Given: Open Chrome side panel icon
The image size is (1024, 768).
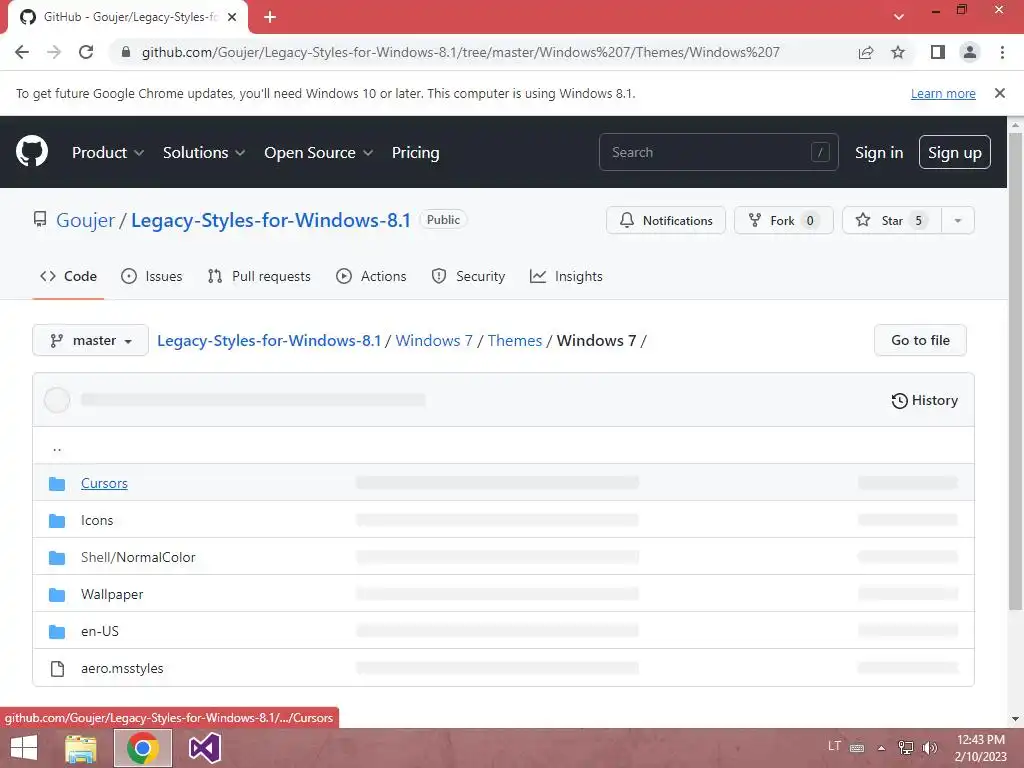Looking at the screenshot, I should (938, 52).
